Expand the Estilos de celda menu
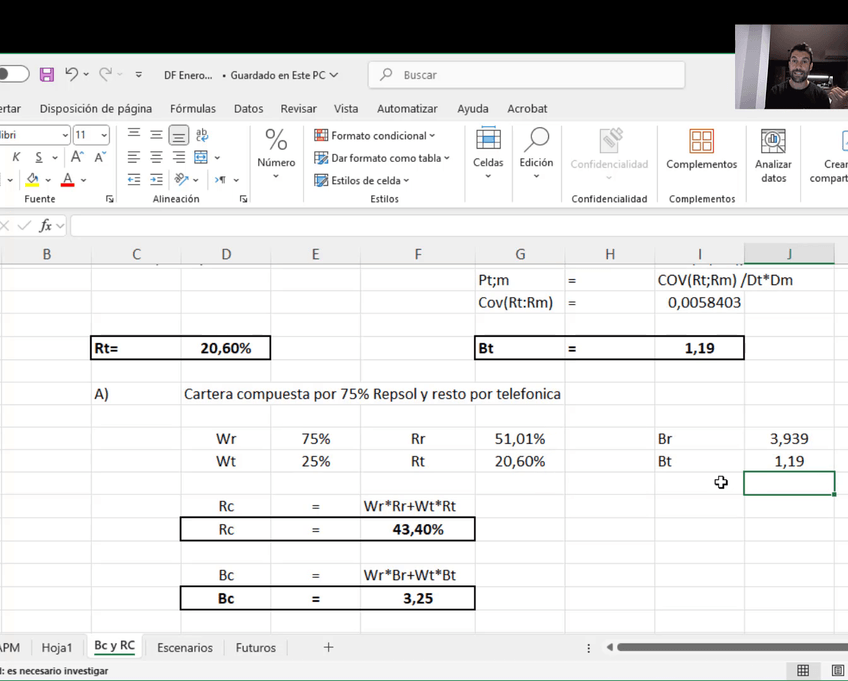This screenshot has width=848, height=681. coord(361,181)
